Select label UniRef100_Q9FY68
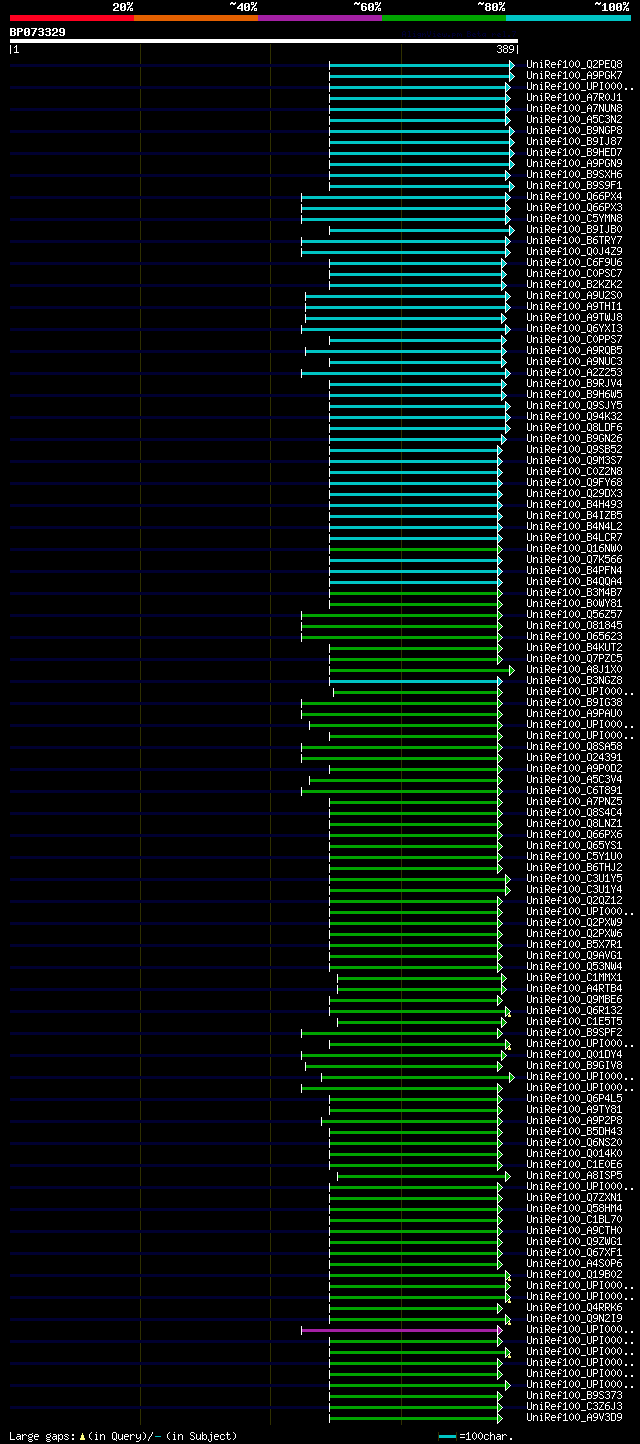Image resolution: width=640 pixels, height=1444 pixels. 574,482
